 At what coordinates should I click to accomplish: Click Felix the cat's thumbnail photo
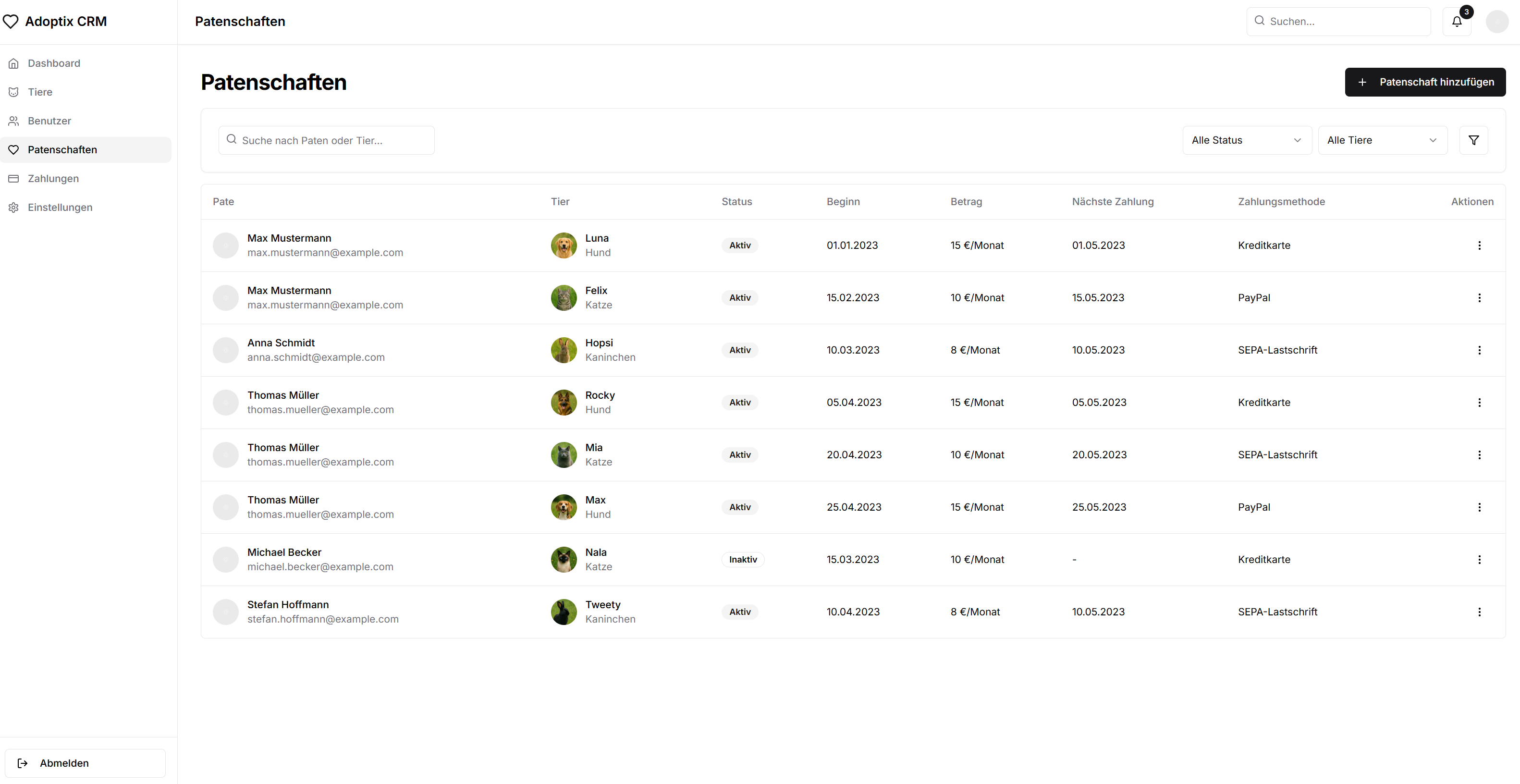click(x=564, y=298)
